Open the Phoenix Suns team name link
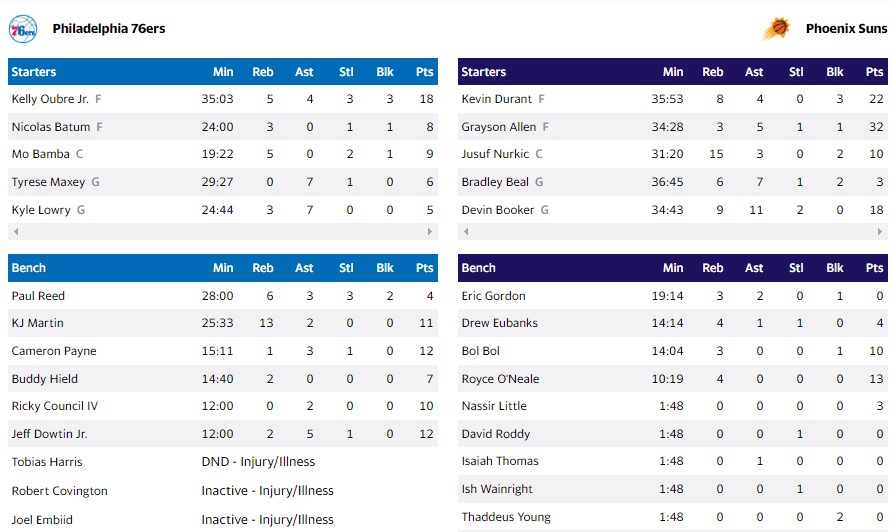892x532 pixels. pos(845,29)
